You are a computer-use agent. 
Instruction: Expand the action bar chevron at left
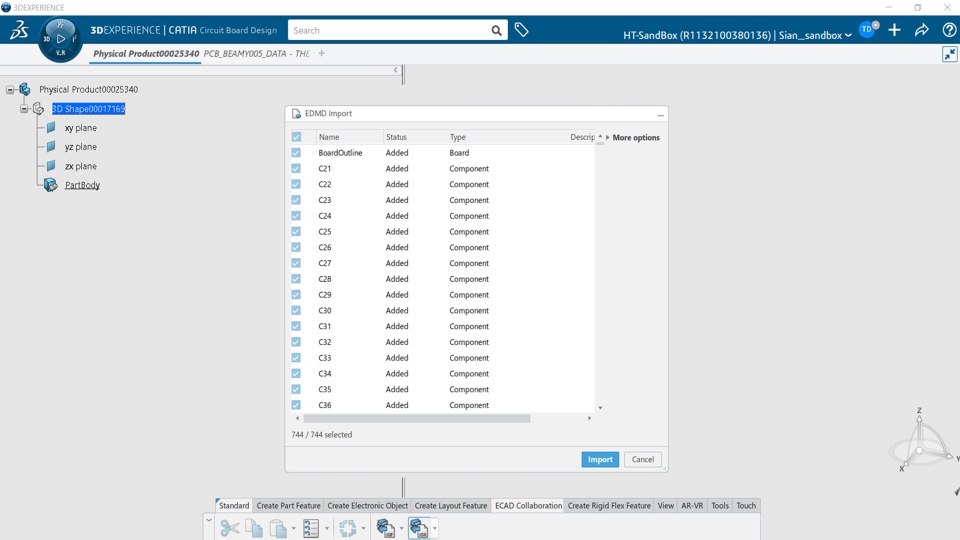pos(209,521)
